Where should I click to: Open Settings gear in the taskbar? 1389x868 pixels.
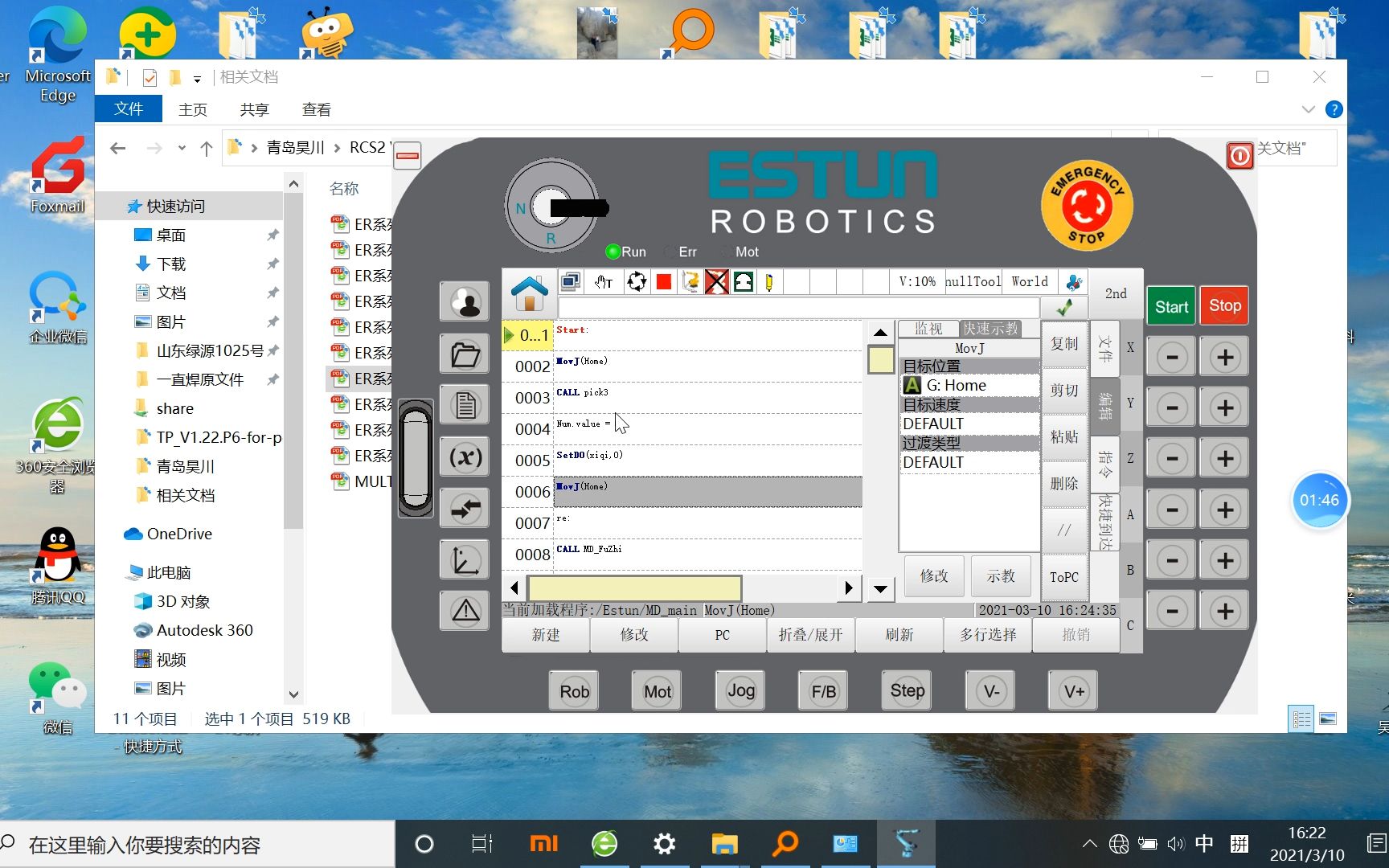coord(664,844)
